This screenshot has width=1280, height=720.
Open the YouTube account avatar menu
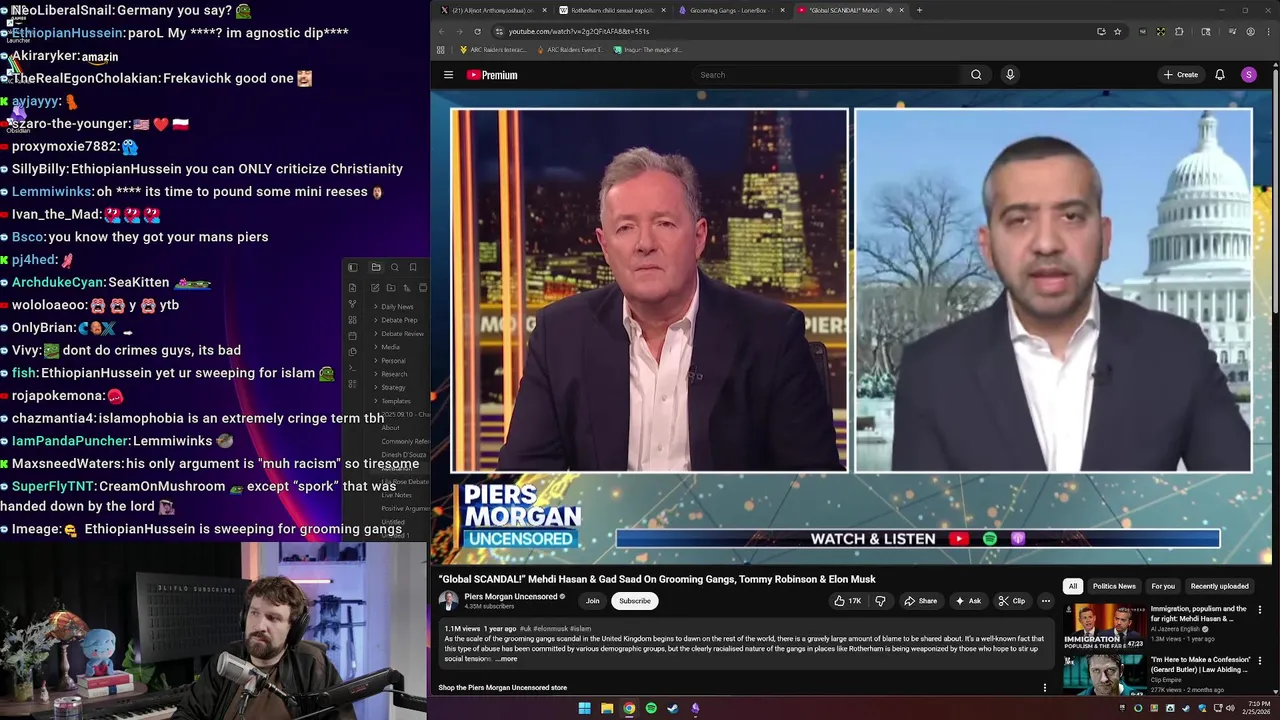1248,75
